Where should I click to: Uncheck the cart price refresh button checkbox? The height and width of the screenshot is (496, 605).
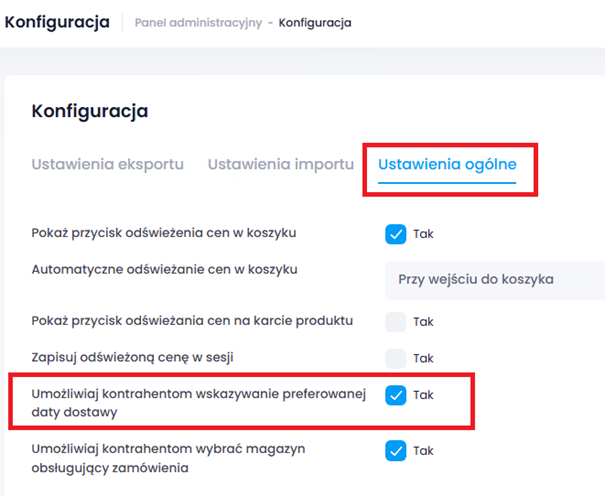tap(396, 234)
